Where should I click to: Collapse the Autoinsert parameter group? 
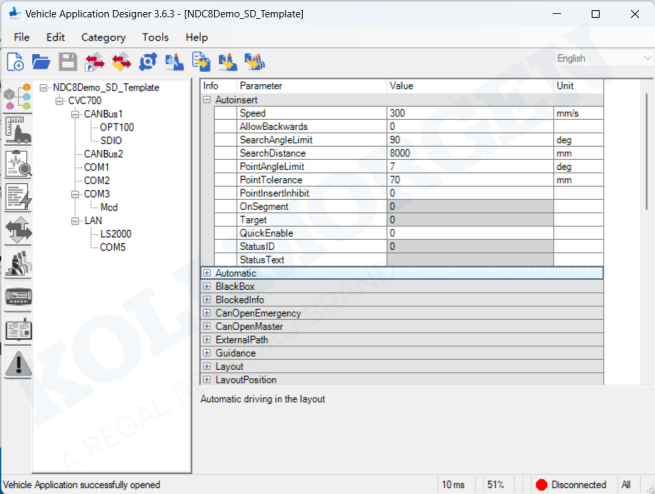pos(207,100)
